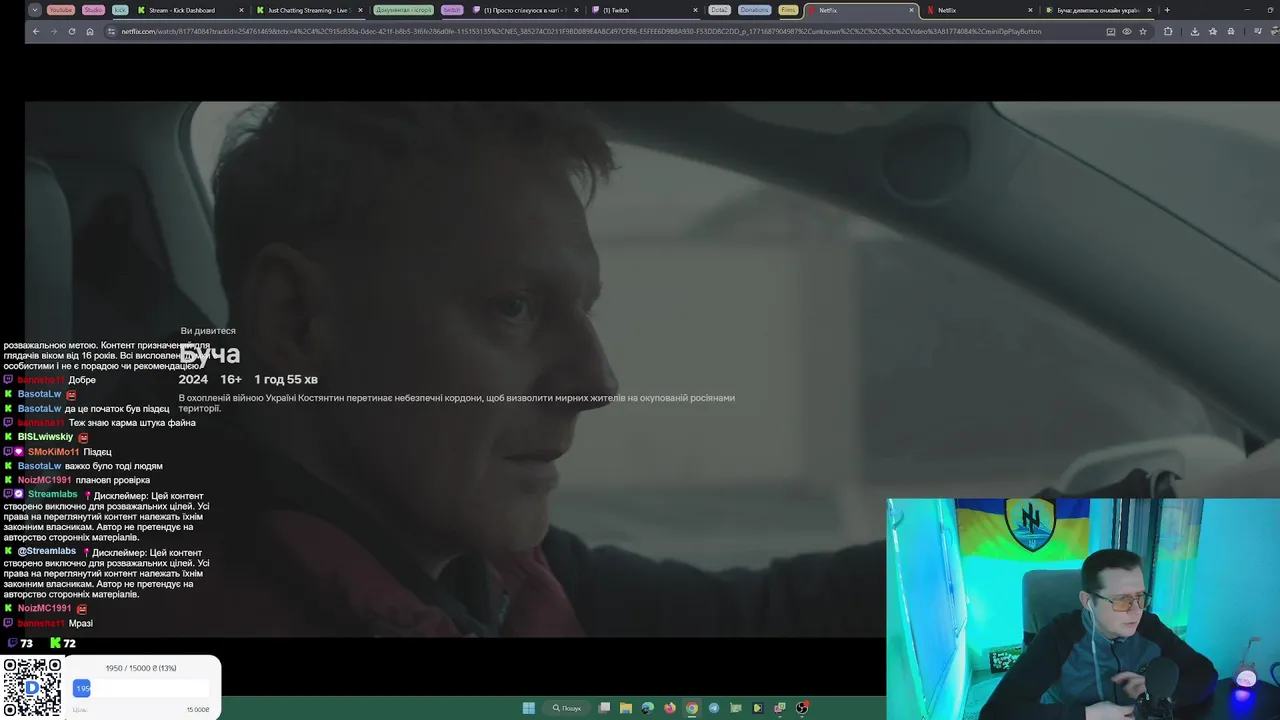Click chat message 'плановп рровірка'
The image size is (1280, 720).
(113, 480)
